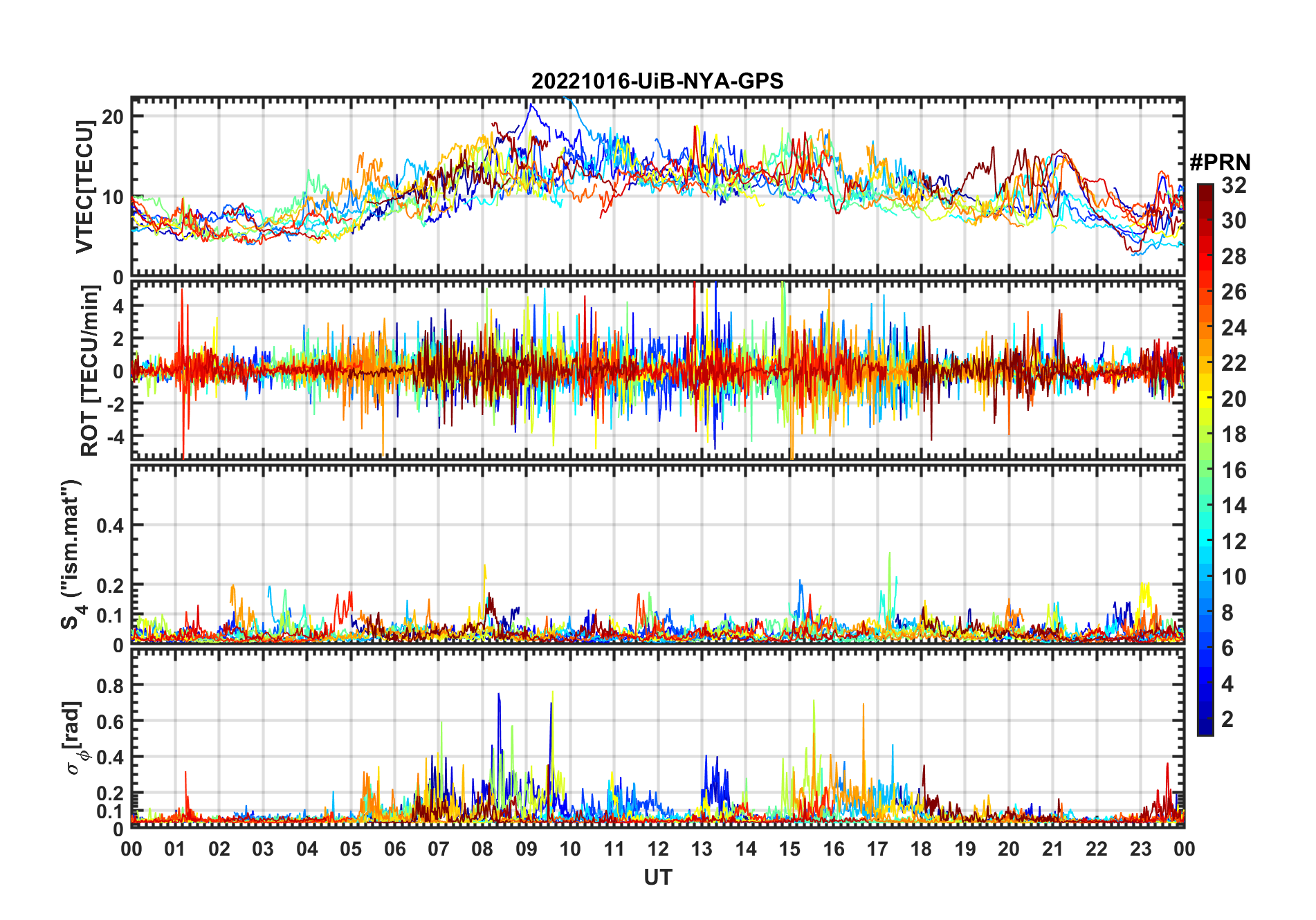Click x-axis tick label 04
This screenshot has width=1316, height=920.
tap(307, 849)
